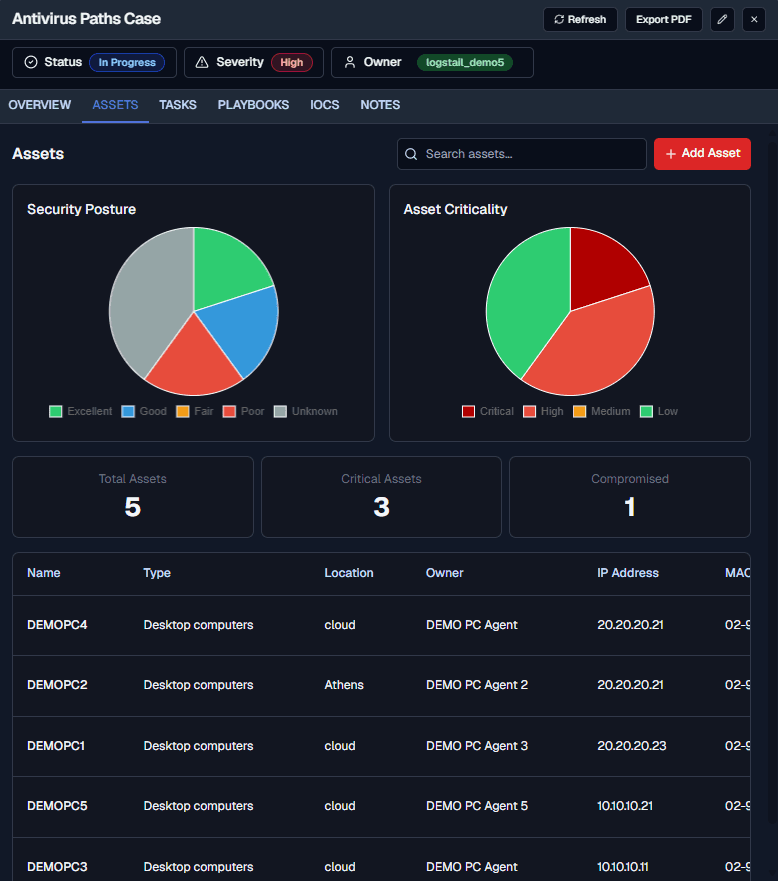Image resolution: width=778 pixels, height=881 pixels.
Task: Click the DEMO PC Agent 5 owner cell
Action: 477,806
